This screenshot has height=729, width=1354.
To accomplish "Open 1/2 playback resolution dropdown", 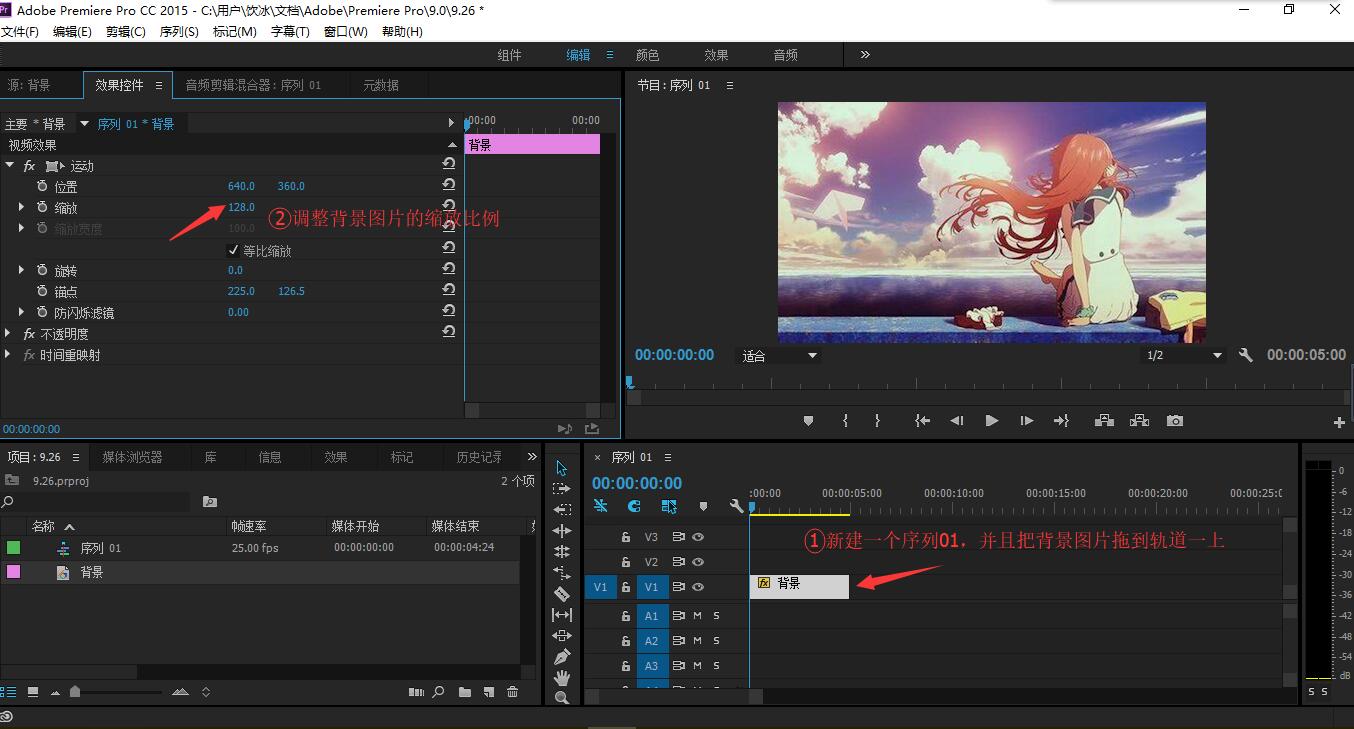I will [x=1184, y=355].
